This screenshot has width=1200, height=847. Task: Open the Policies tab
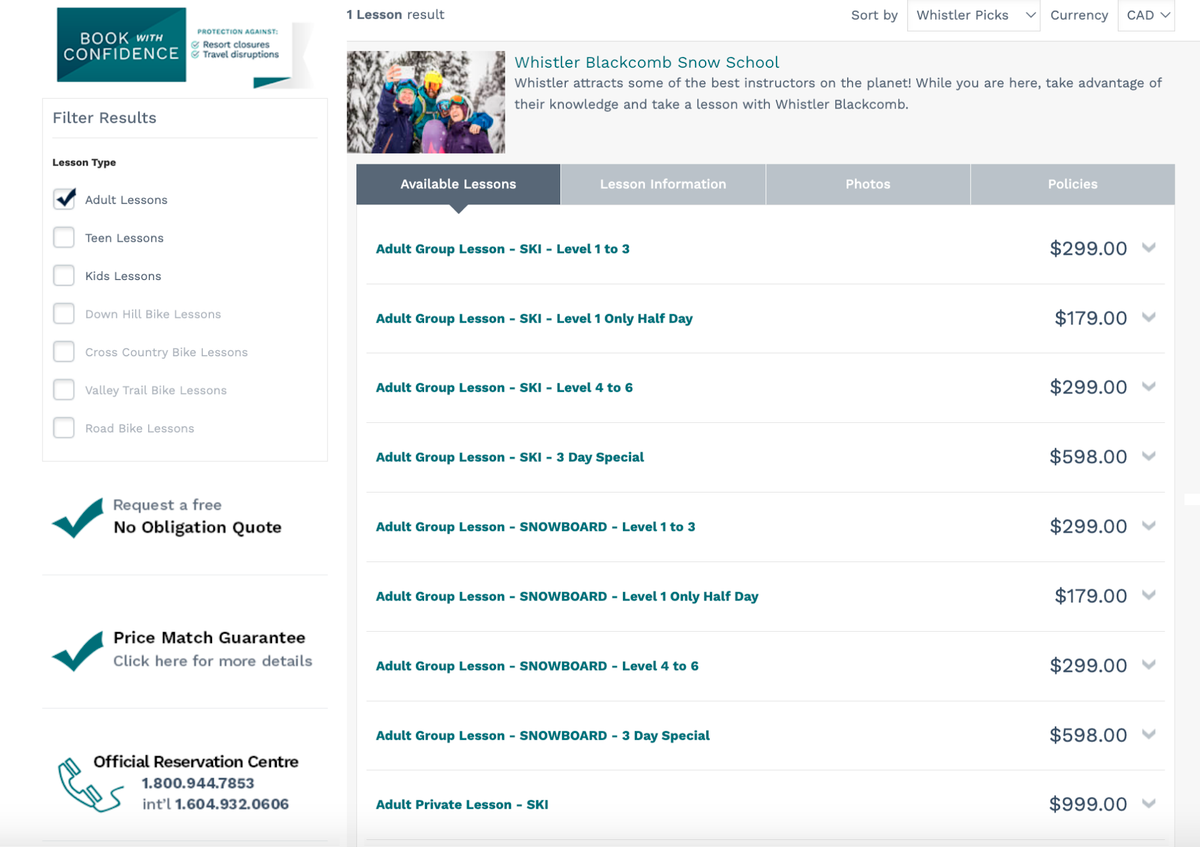[1073, 184]
